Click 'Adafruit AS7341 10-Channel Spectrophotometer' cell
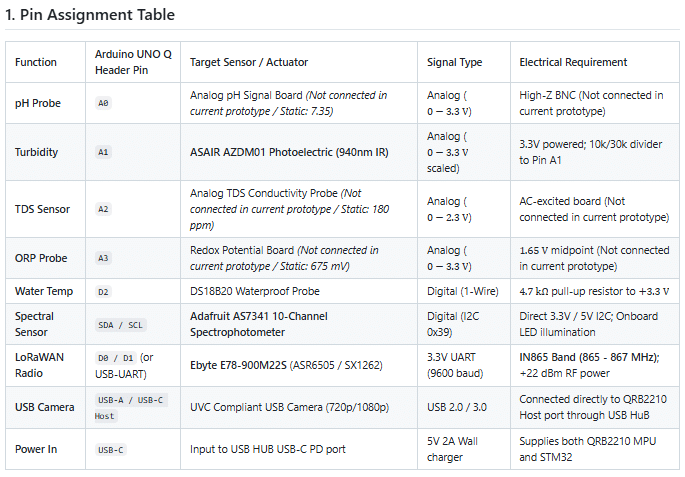The image size is (685, 477). tap(299, 324)
